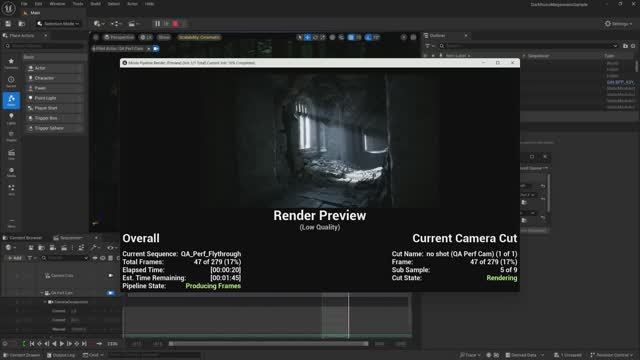The image size is (640, 360).
Task: Toggle the piloted camera view icon
Action: pos(156,49)
